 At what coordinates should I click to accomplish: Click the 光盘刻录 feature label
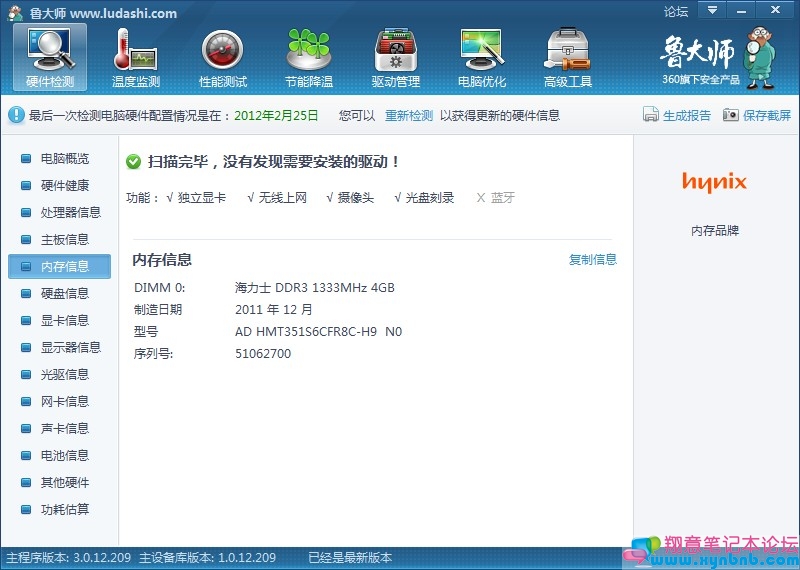coord(430,198)
